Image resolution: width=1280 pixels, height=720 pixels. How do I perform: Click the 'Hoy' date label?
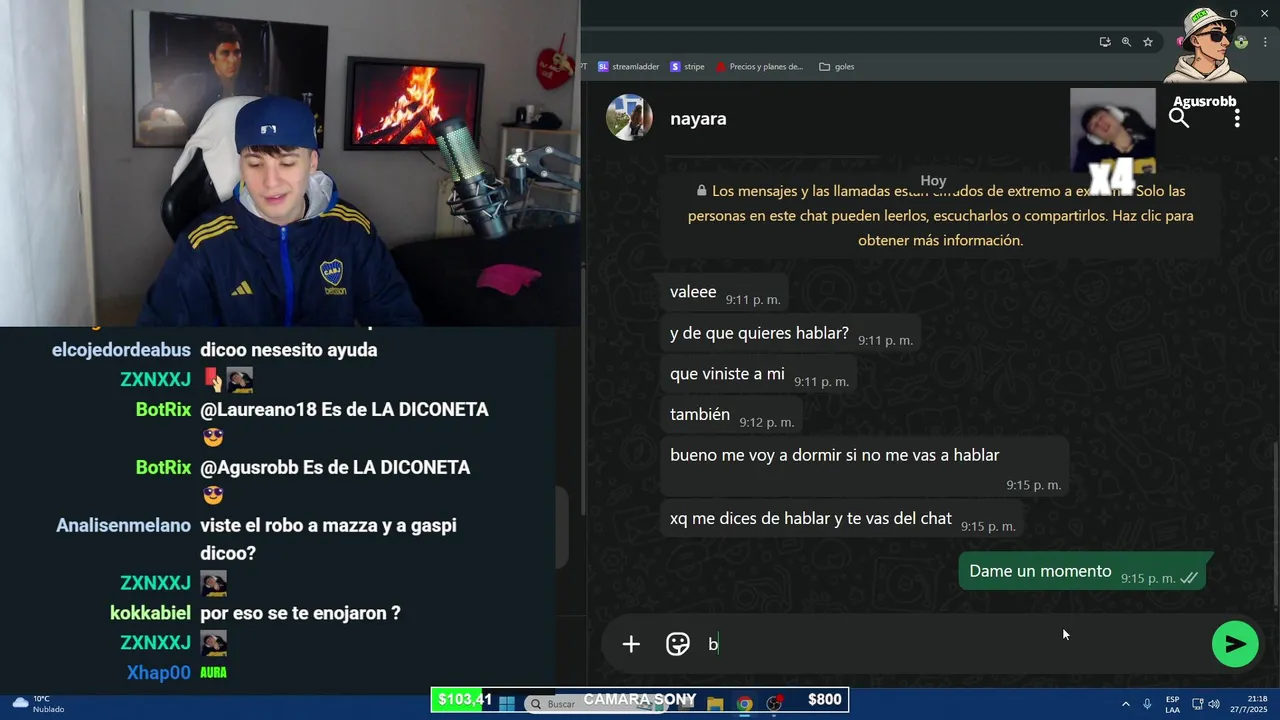pyautogui.click(x=933, y=180)
